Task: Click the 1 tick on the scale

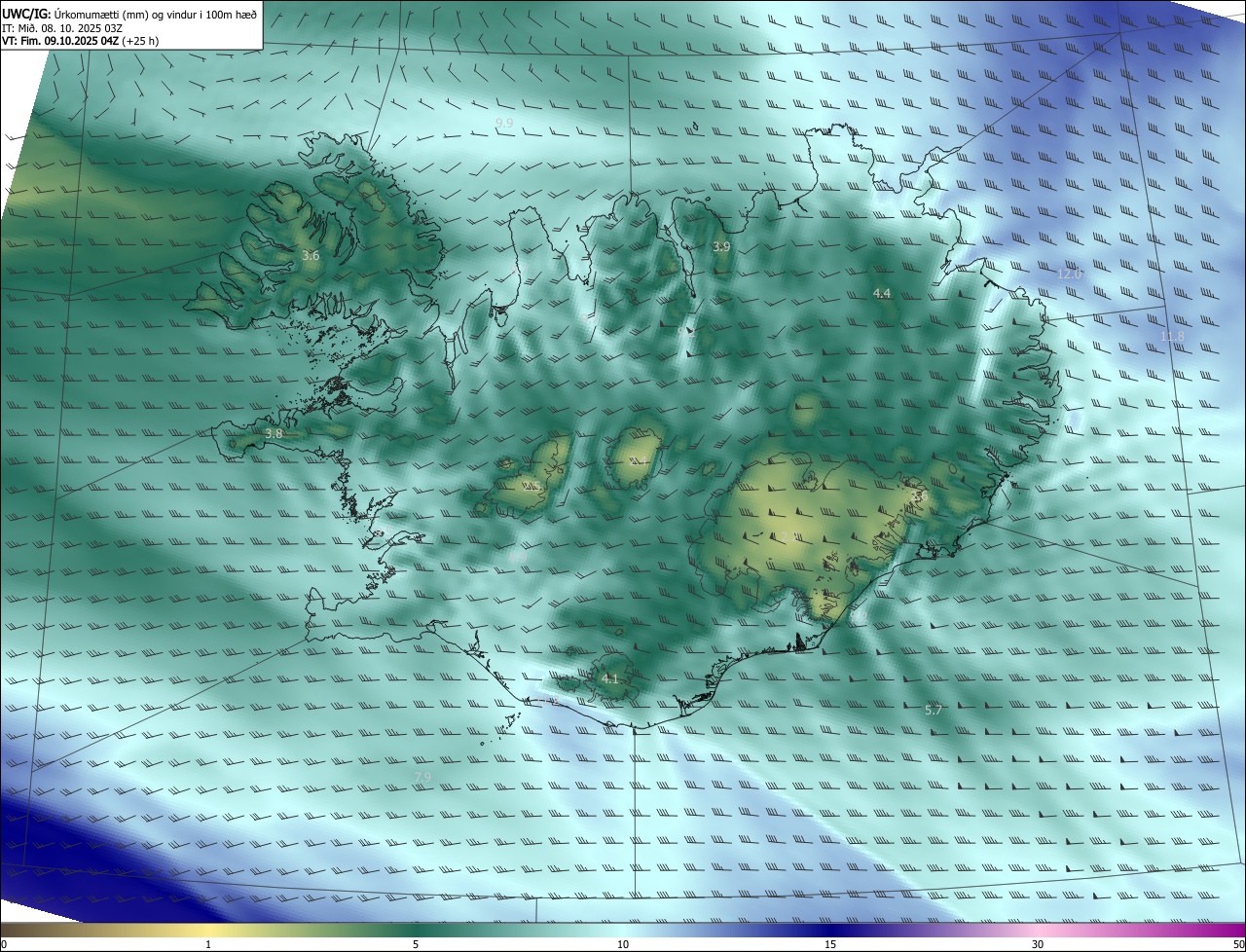Action: 208,945
